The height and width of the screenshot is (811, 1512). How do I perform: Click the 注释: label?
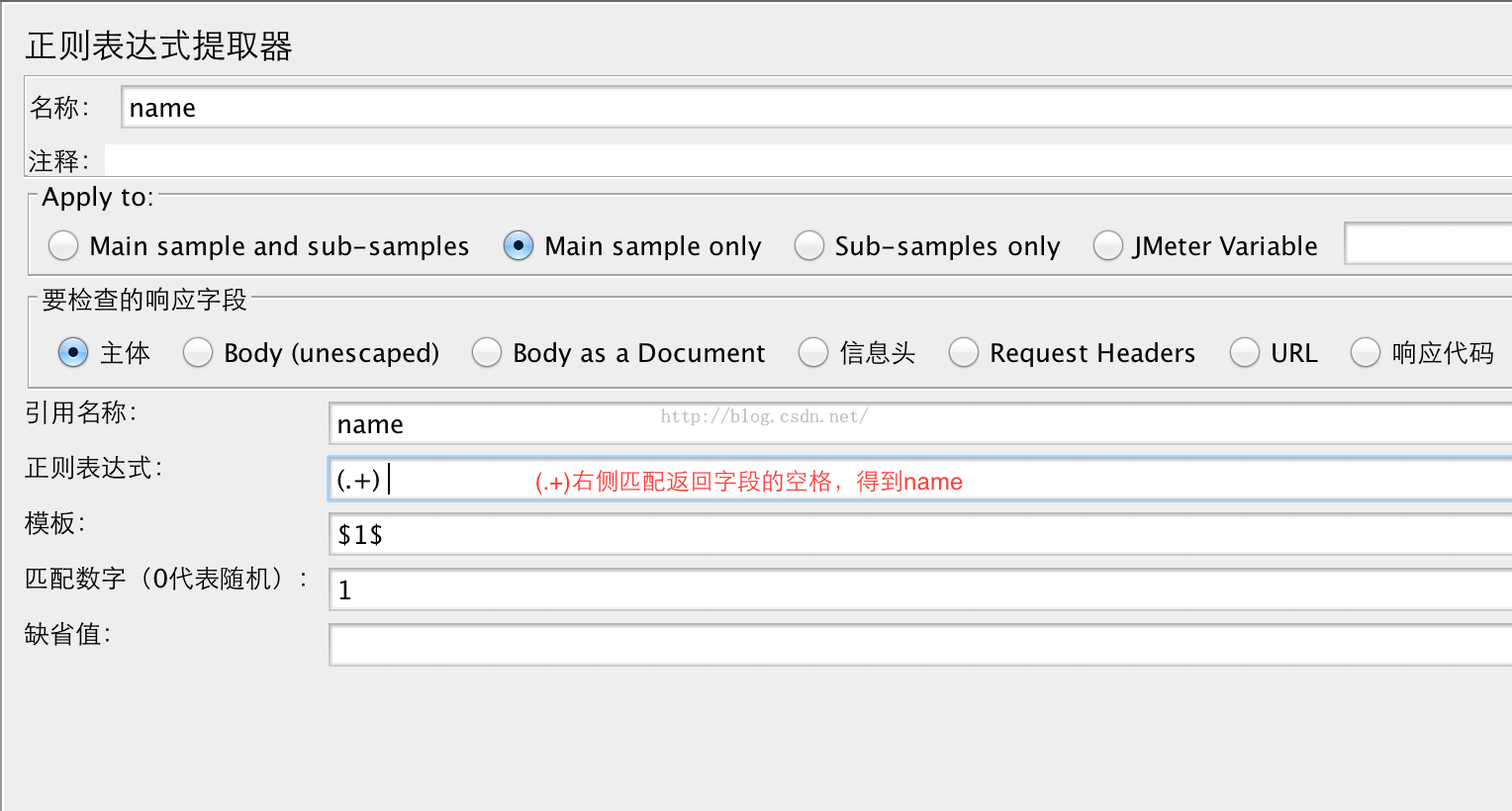(59, 160)
